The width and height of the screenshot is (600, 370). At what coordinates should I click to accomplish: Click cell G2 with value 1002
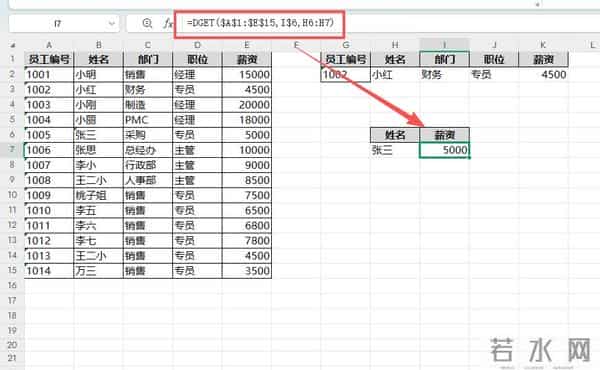346,75
